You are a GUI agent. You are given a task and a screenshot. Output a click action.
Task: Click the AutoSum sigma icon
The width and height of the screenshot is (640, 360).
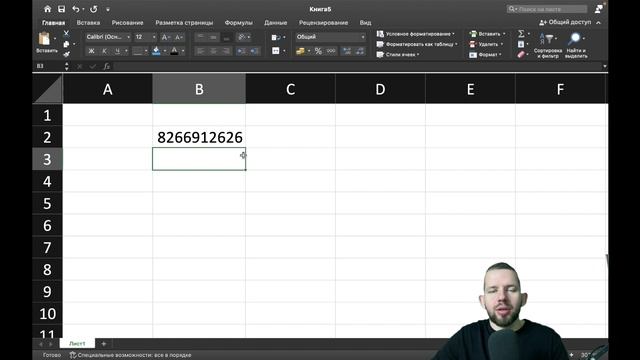(x=521, y=33)
